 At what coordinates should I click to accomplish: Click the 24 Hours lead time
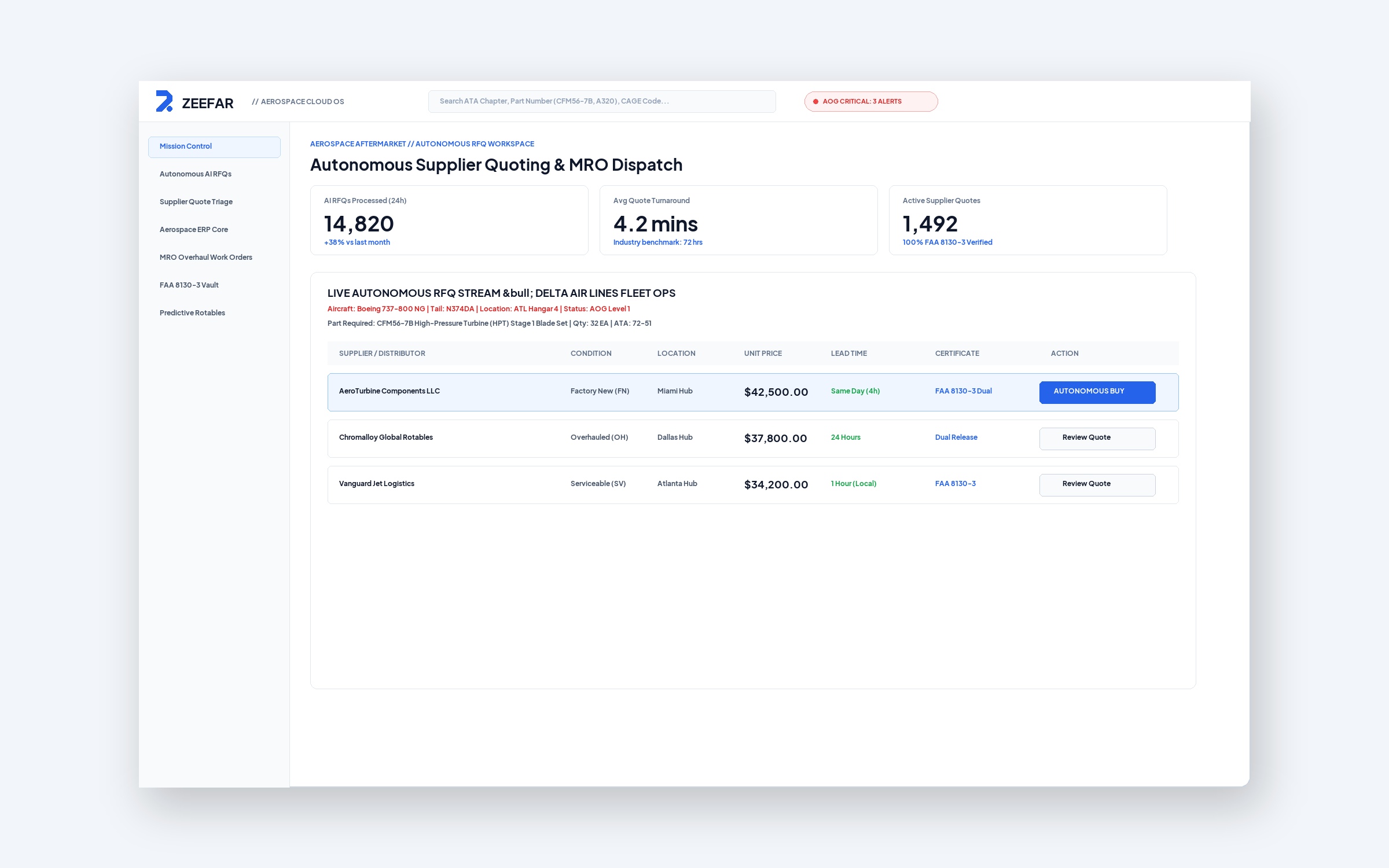[x=846, y=437]
